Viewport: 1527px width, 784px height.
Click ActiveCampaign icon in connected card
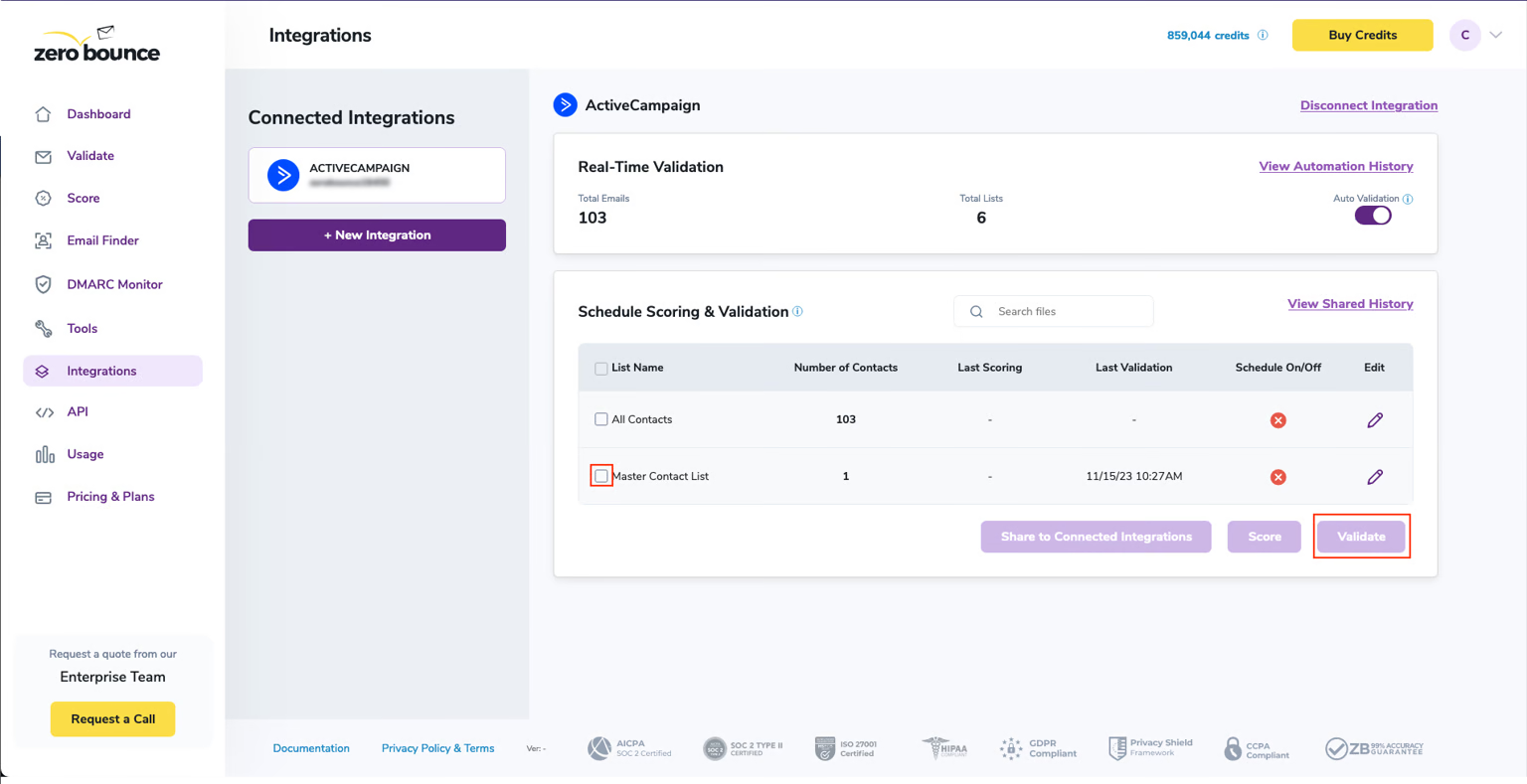tap(283, 176)
